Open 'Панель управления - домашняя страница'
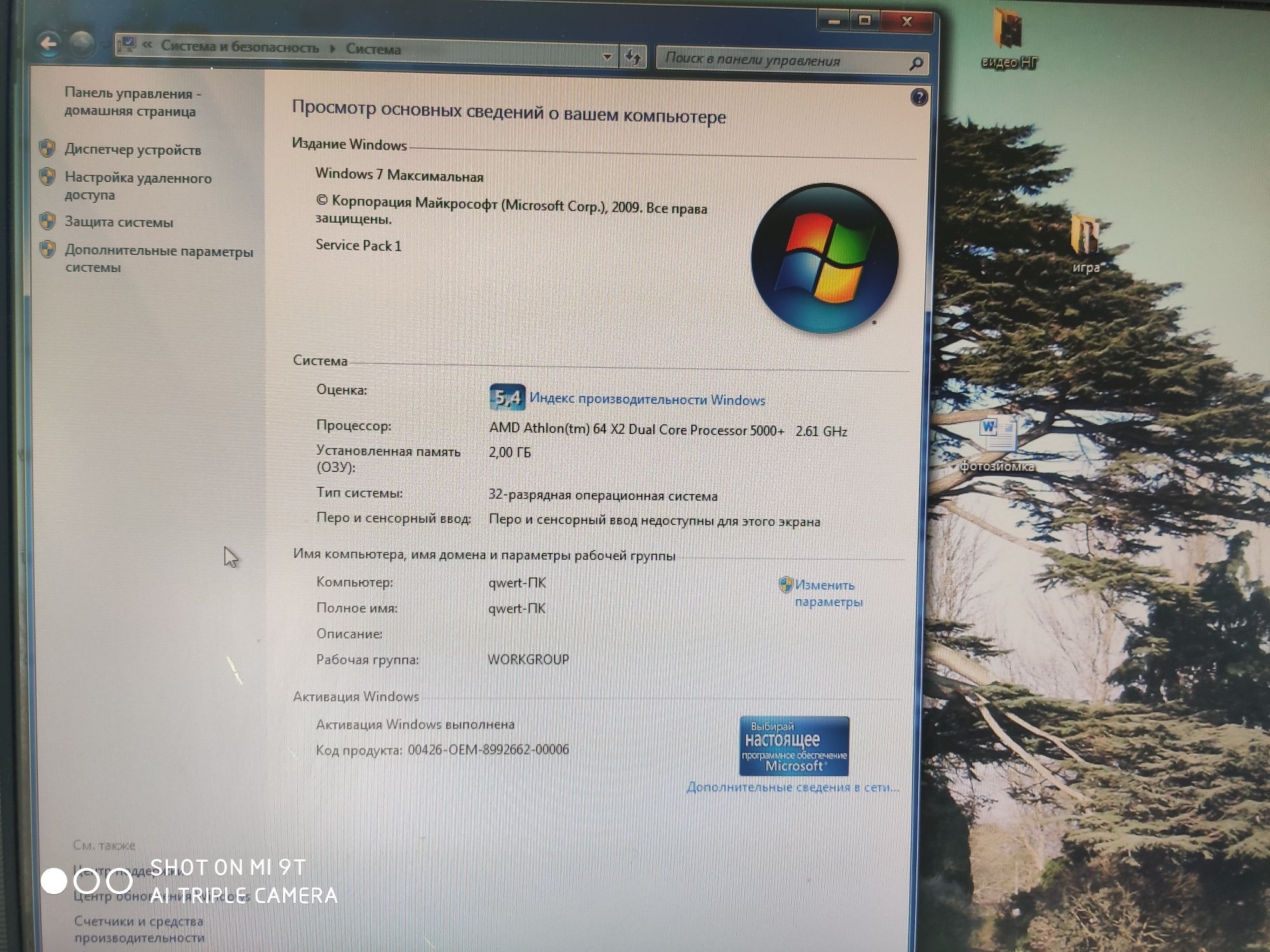The width and height of the screenshot is (1270, 952). click(133, 102)
